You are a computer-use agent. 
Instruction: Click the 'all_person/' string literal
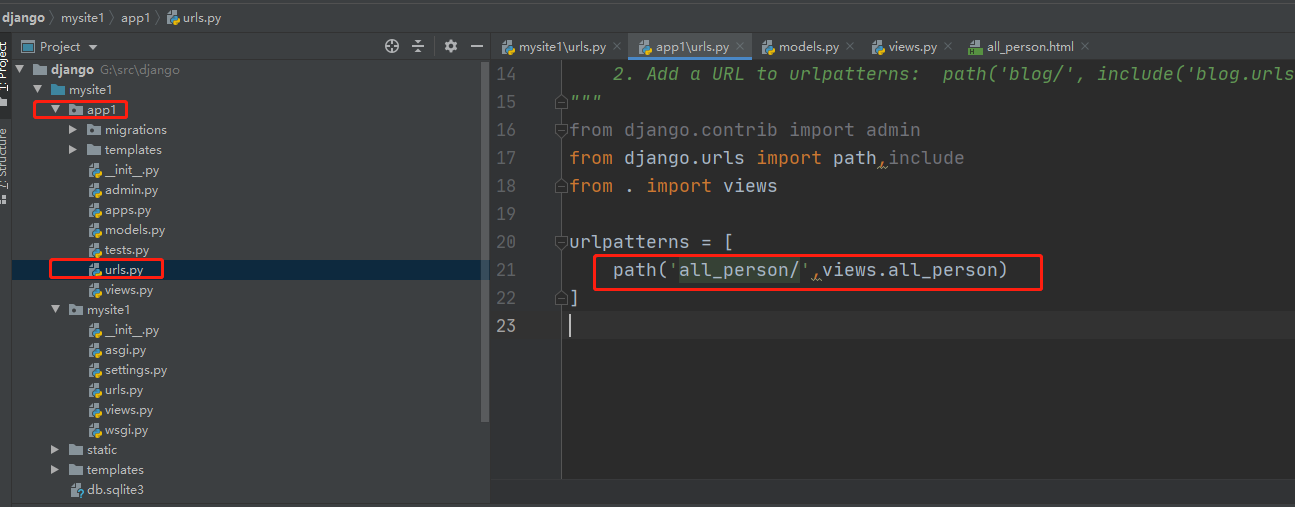pos(740,270)
